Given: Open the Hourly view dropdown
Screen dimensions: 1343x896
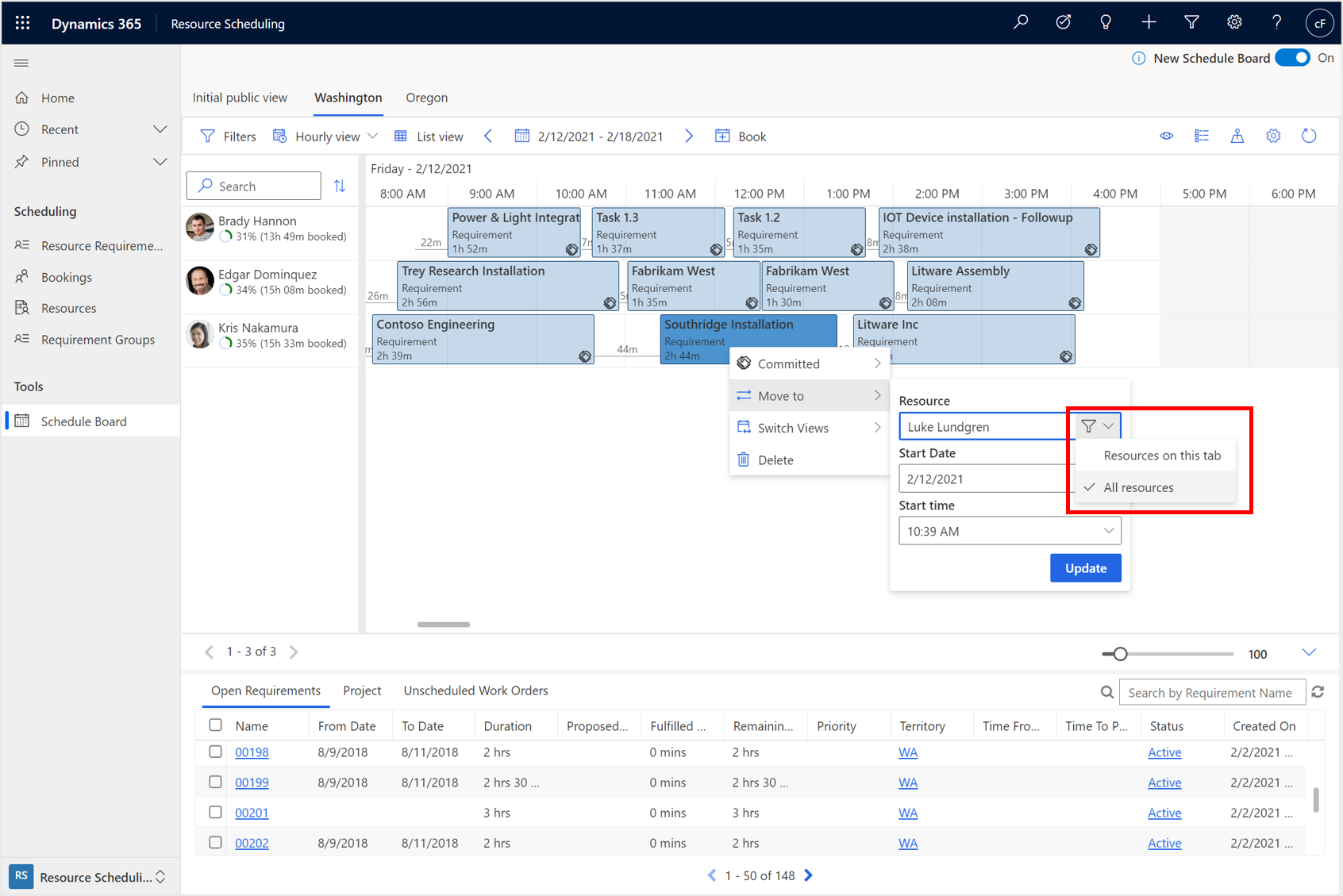Looking at the screenshot, I should tap(325, 136).
